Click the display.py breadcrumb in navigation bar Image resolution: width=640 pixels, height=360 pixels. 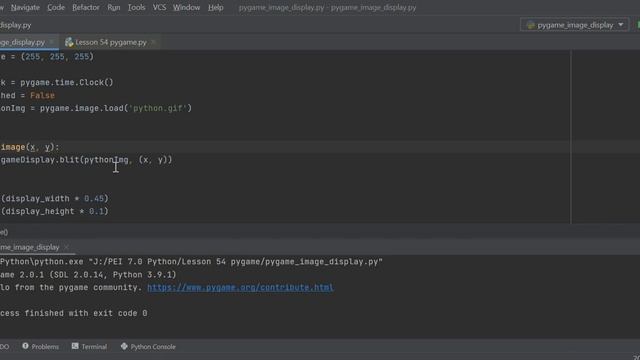click(16, 25)
